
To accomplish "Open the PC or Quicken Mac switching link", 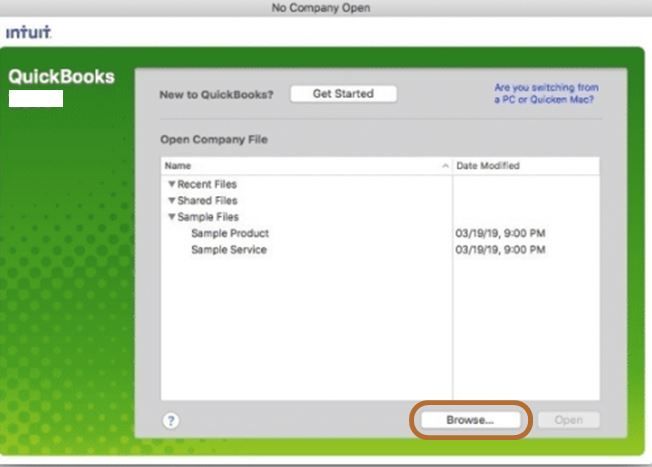I will click(546, 93).
